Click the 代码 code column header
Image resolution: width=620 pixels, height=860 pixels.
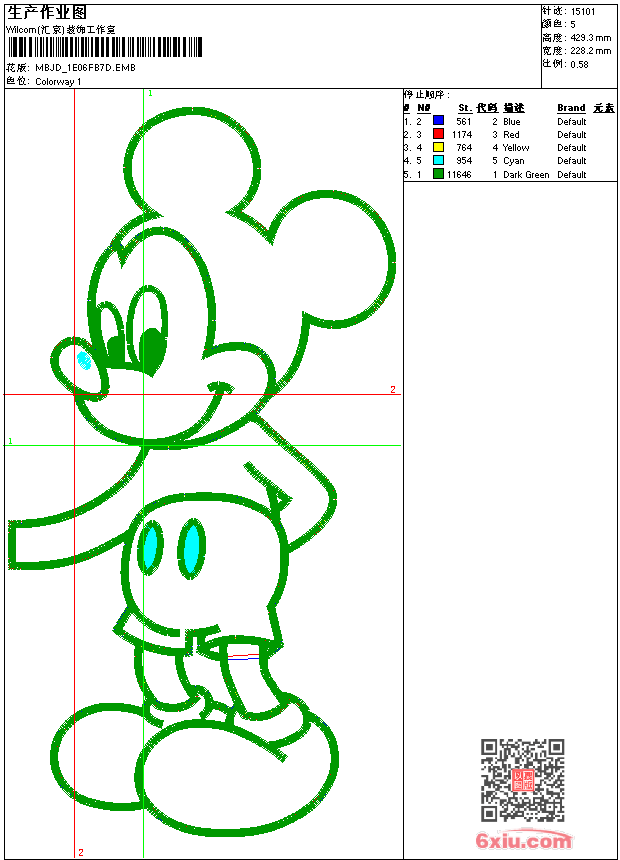click(487, 108)
